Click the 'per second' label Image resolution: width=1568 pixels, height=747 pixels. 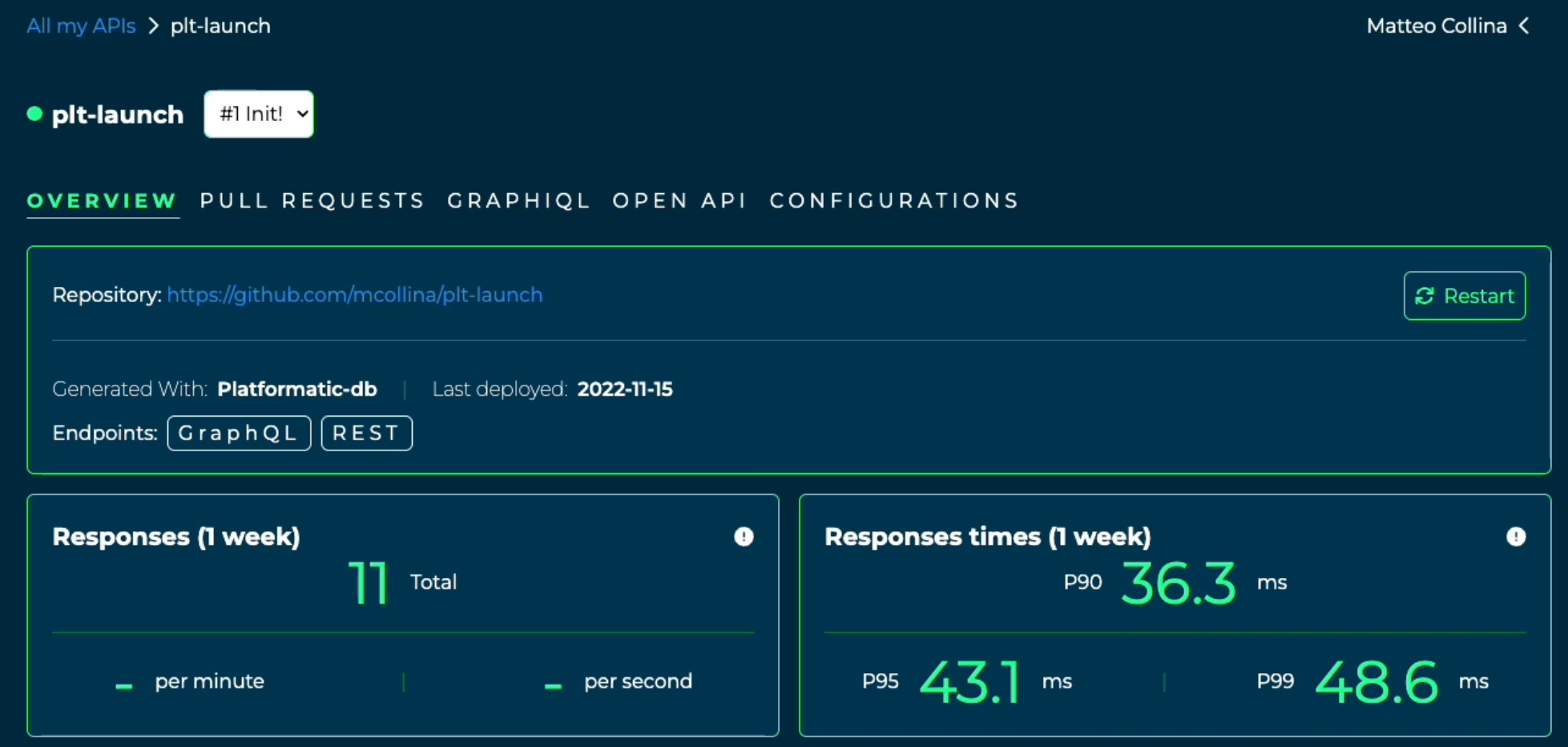[639, 681]
